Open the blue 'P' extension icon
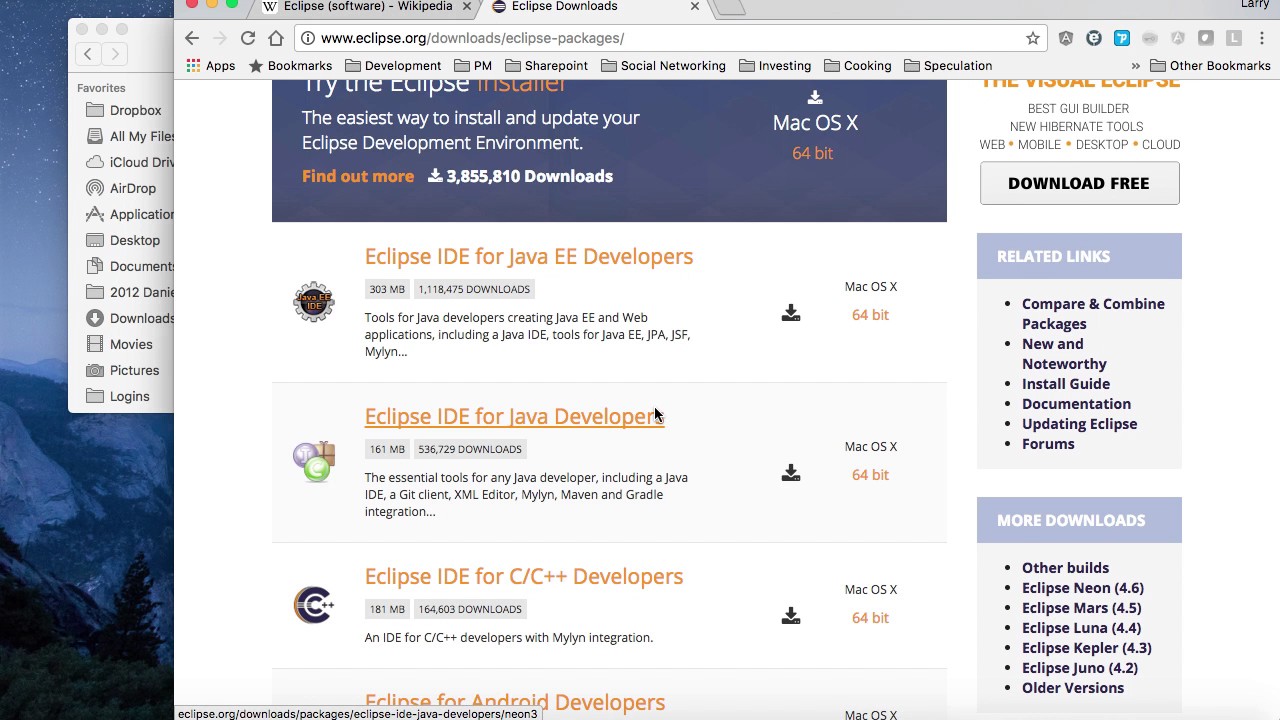 click(1122, 38)
